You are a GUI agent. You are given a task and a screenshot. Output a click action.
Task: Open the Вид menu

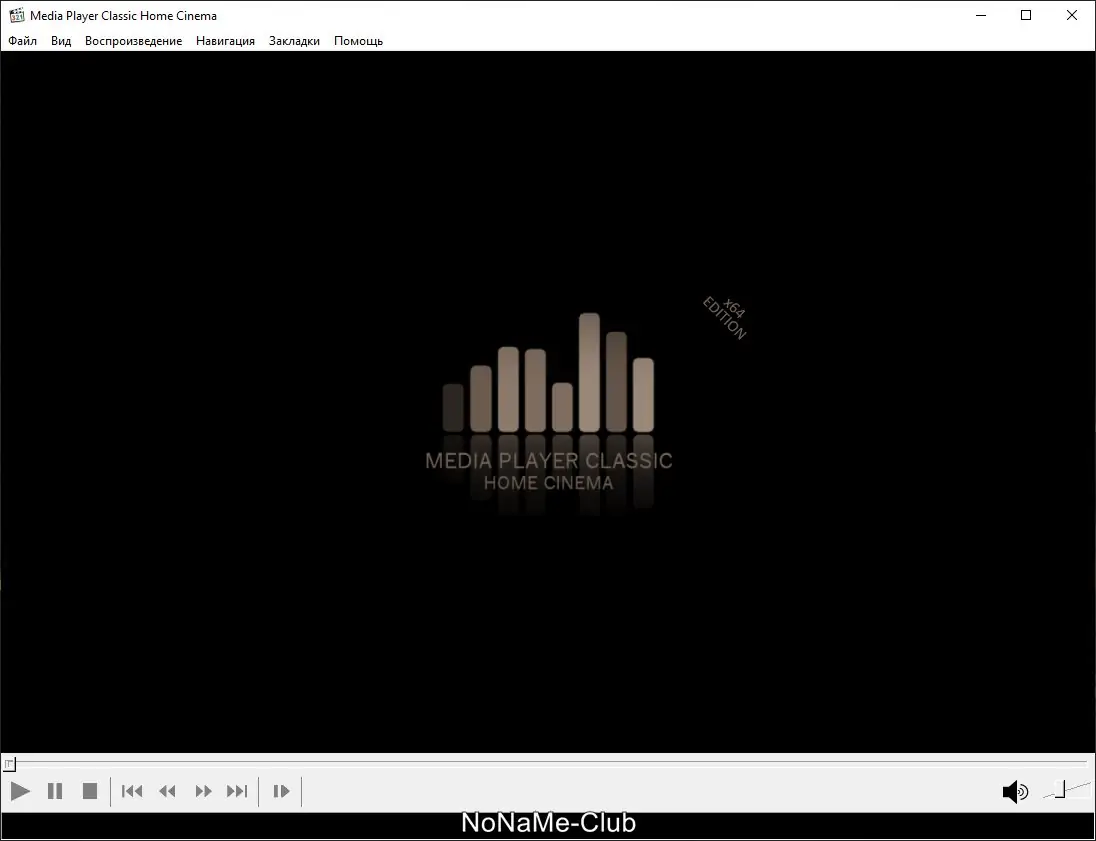pyautogui.click(x=61, y=41)
